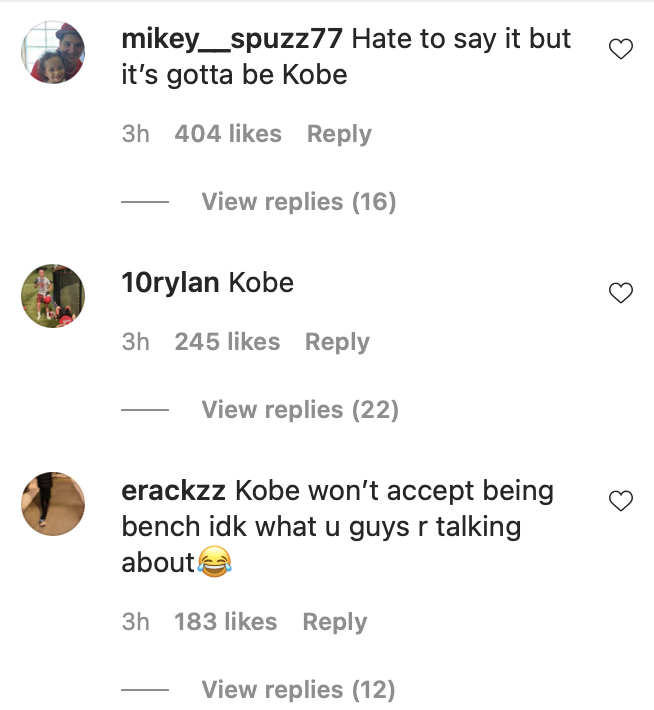Expand View replies (12)
654x710 pixels.
(x=298, y=690)
